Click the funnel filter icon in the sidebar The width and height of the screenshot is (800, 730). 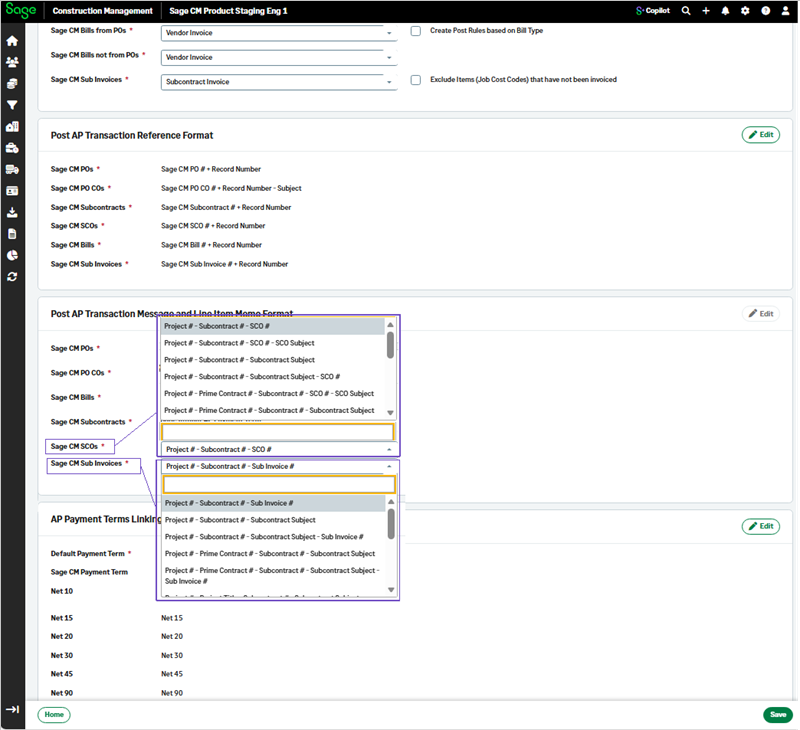pos(12,104)
